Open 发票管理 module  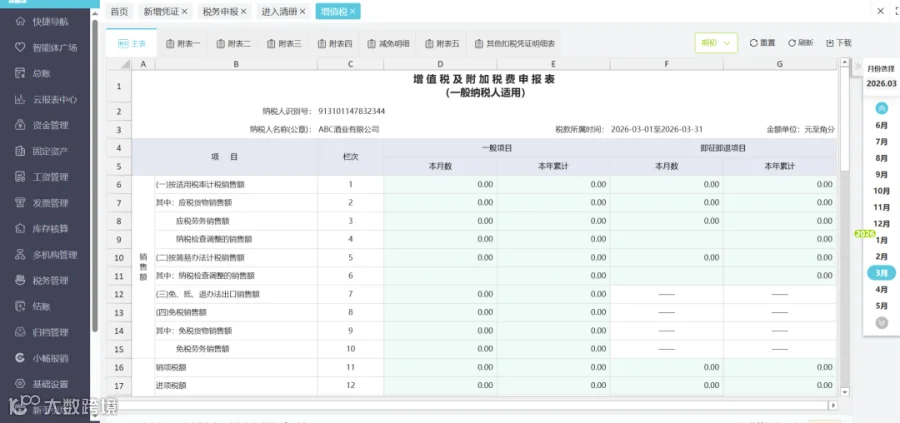click(x=44, y=203)
